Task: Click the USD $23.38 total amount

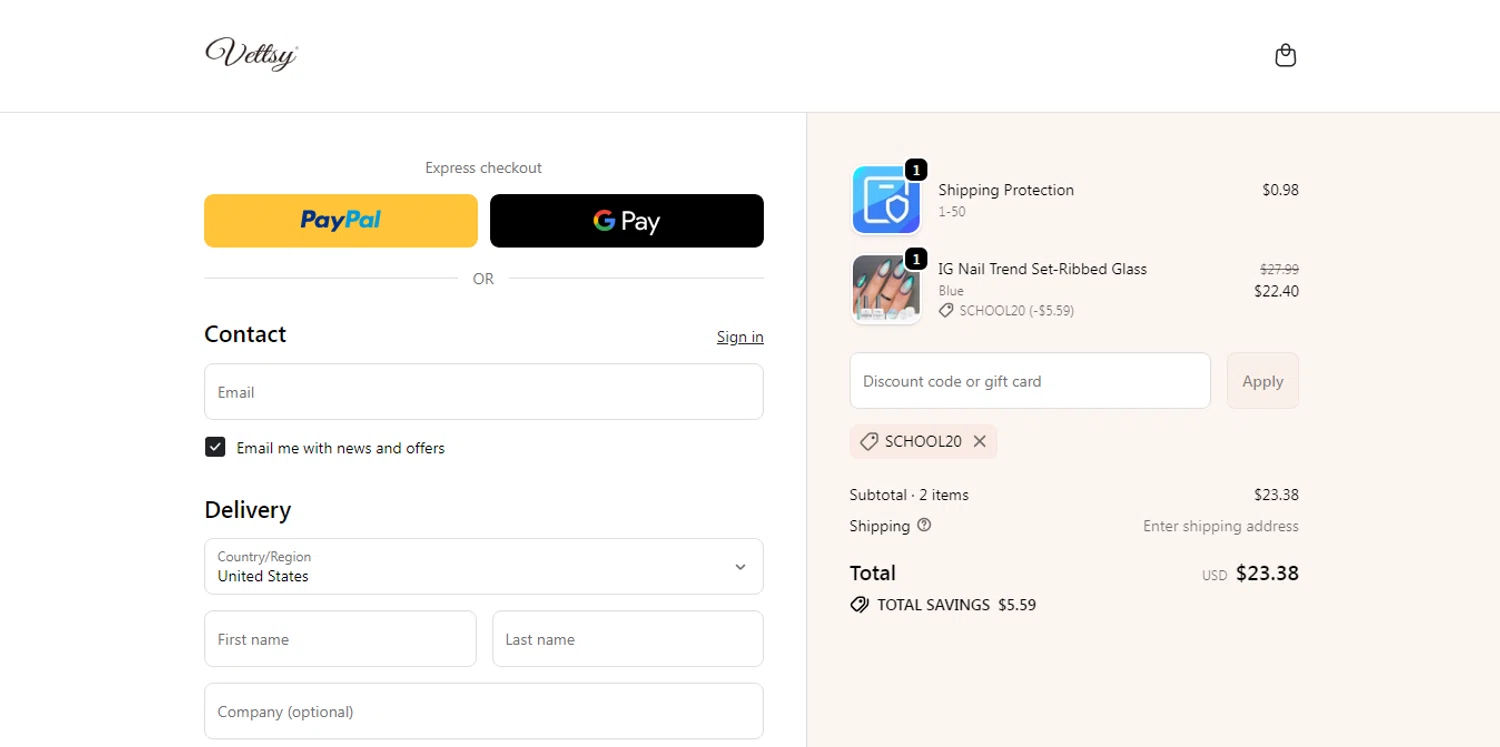Action: pyautogui.click(x=1250, y=573)
